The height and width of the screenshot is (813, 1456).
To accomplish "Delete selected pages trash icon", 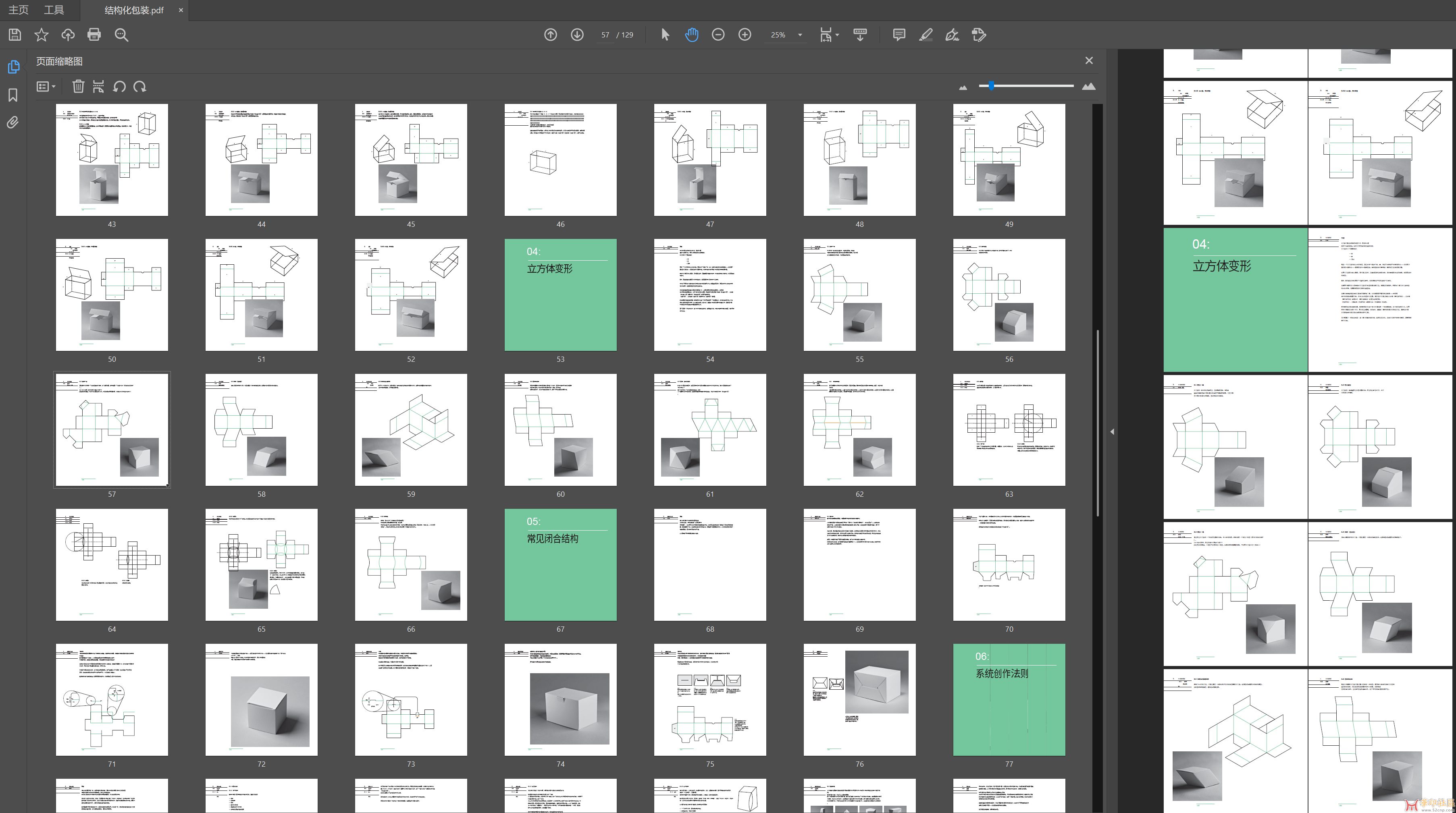I will tap(78, 87).
